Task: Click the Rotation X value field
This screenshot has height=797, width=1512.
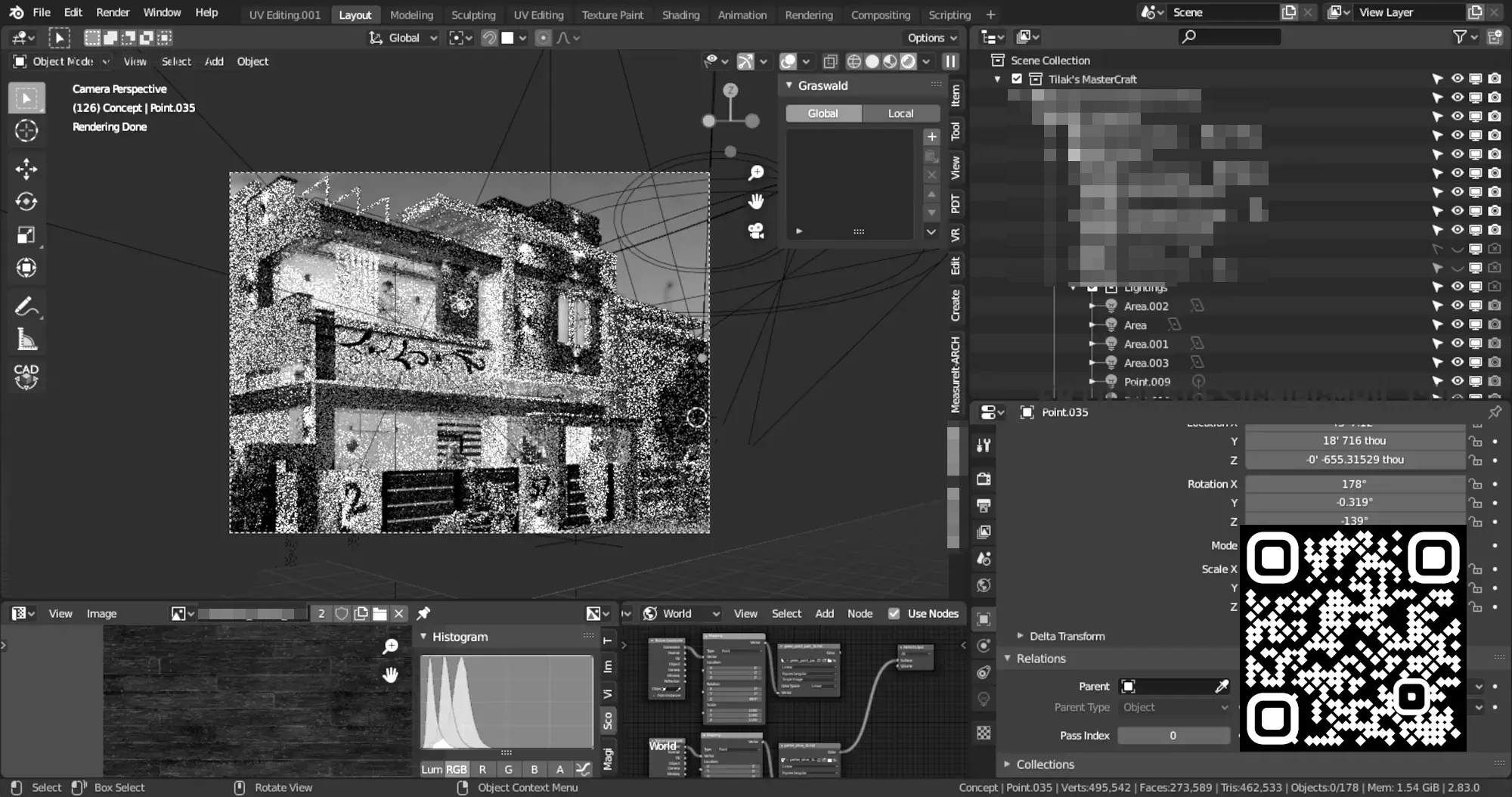Action: [x=1353, y=484]
